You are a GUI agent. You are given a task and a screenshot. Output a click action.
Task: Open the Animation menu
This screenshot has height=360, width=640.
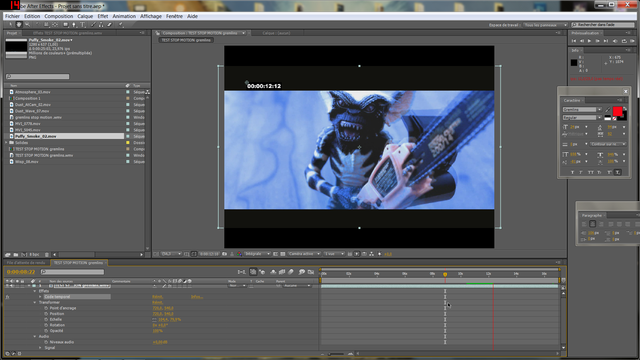click(124, 16)
